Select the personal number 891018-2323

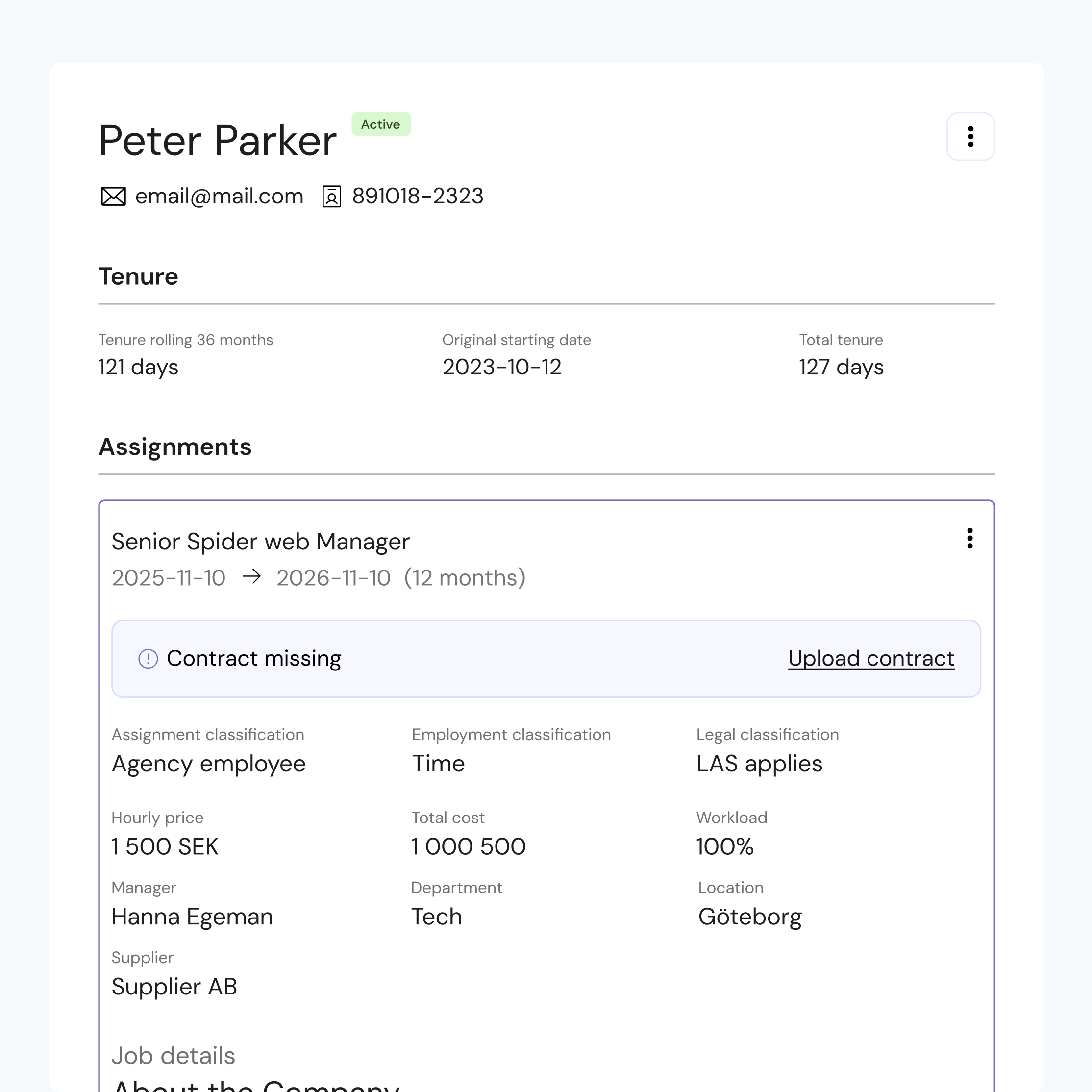[418, 196]
